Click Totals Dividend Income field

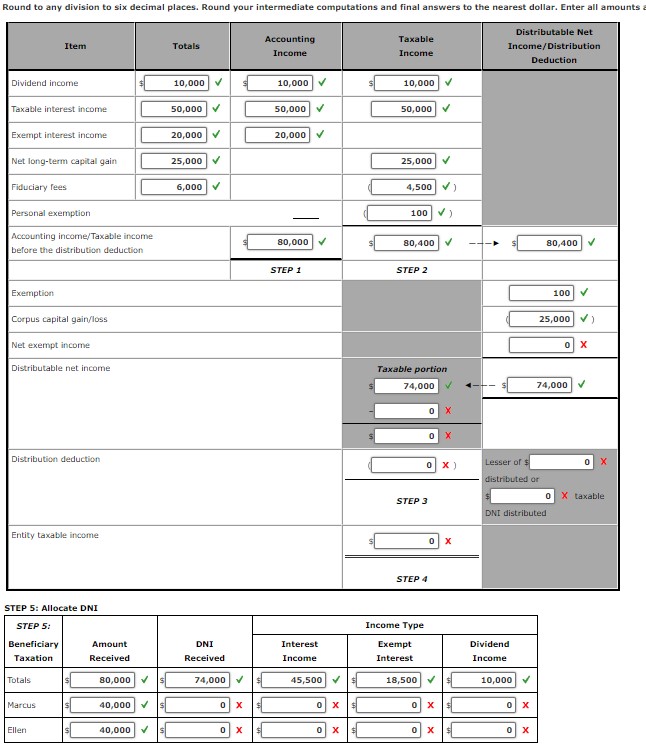483,680
